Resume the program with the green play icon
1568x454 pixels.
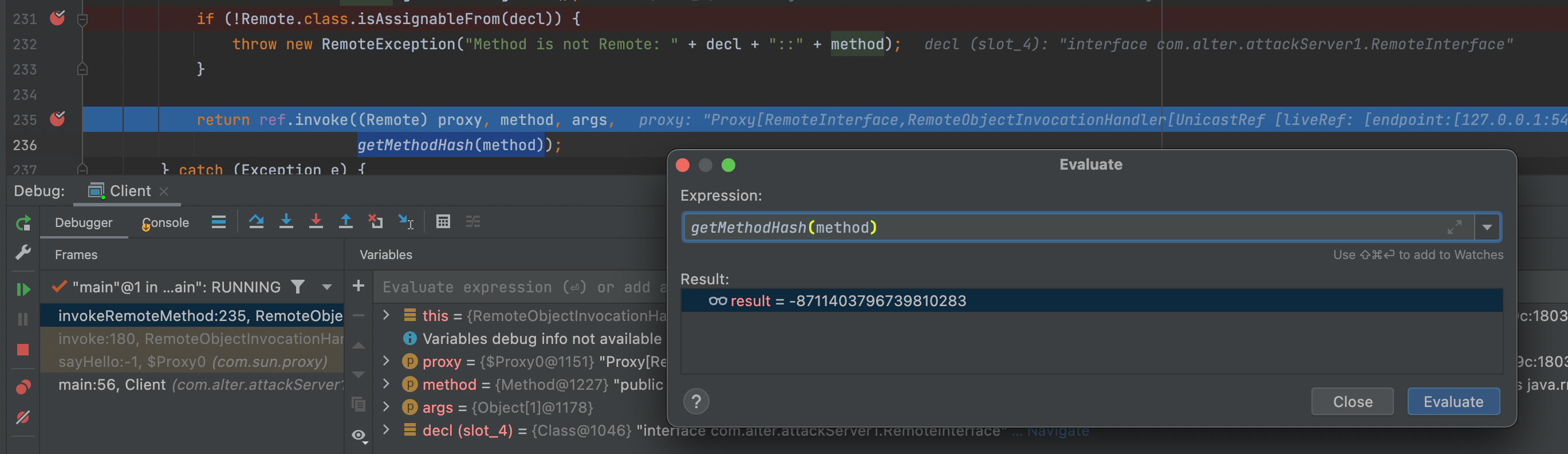(23, 289)
